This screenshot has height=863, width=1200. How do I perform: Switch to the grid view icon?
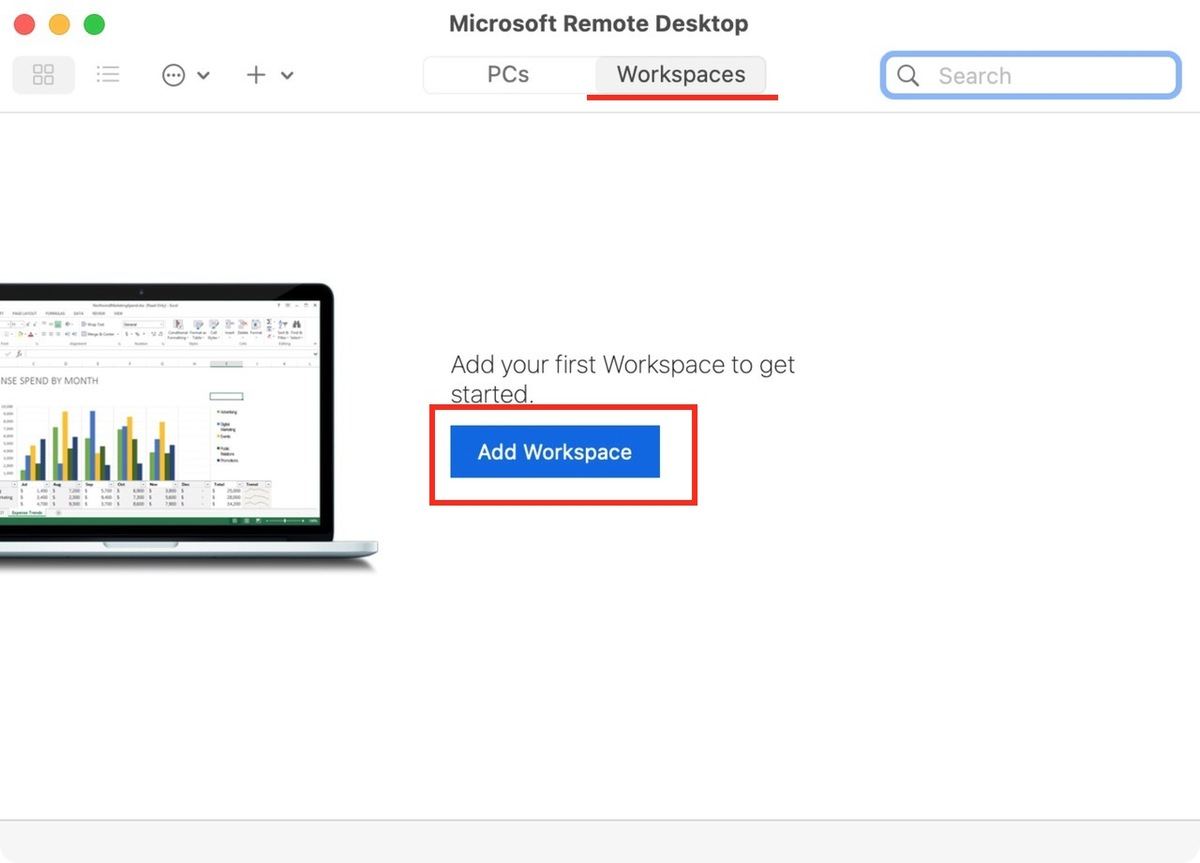coord(44,75)
